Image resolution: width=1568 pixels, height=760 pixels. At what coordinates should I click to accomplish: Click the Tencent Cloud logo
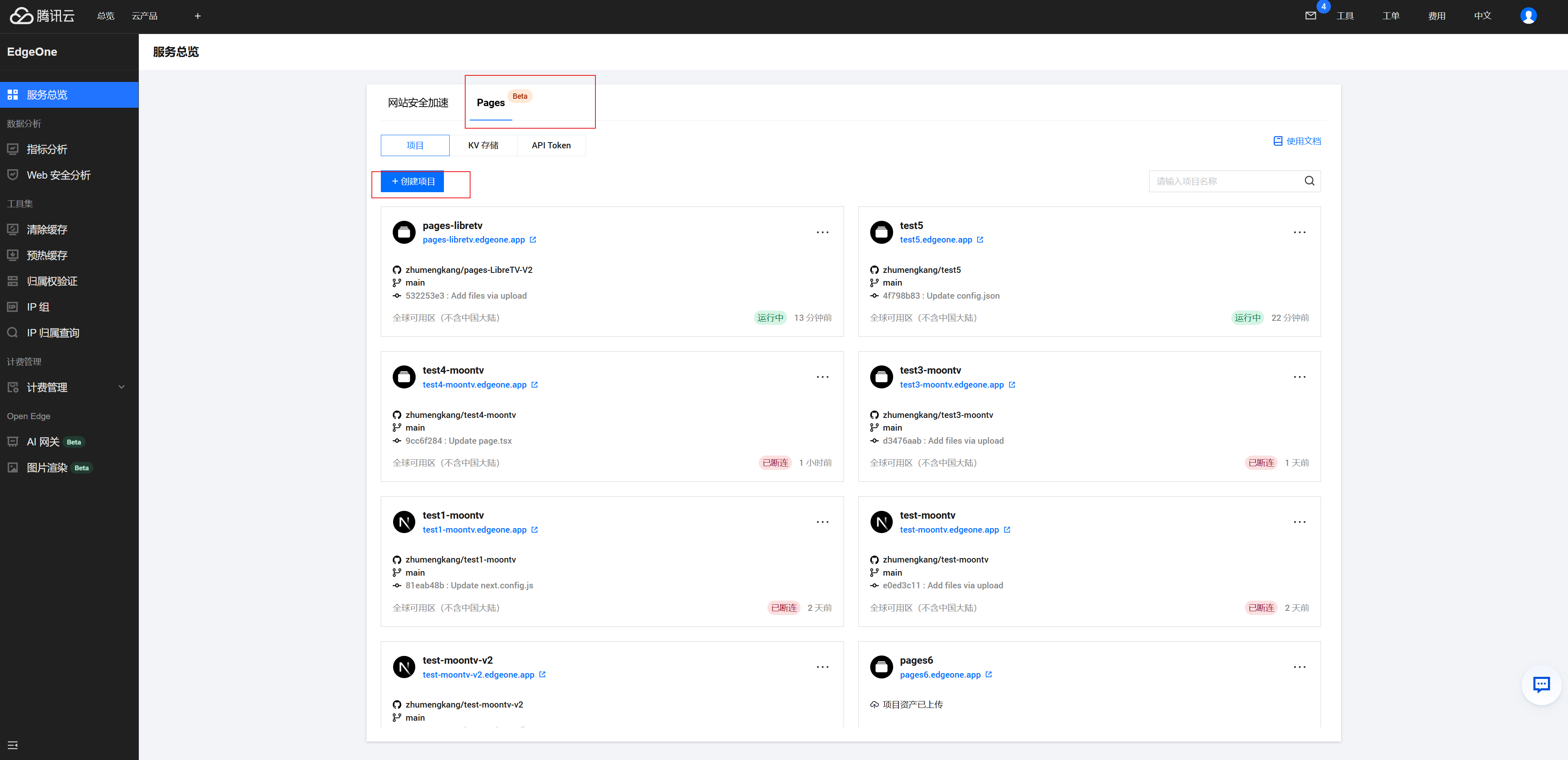pyautogui.click(x=42, y=16)
